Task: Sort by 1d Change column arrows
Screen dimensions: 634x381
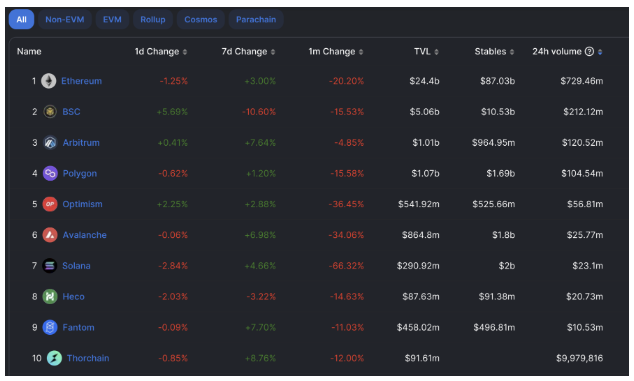Action: point(185,52)
